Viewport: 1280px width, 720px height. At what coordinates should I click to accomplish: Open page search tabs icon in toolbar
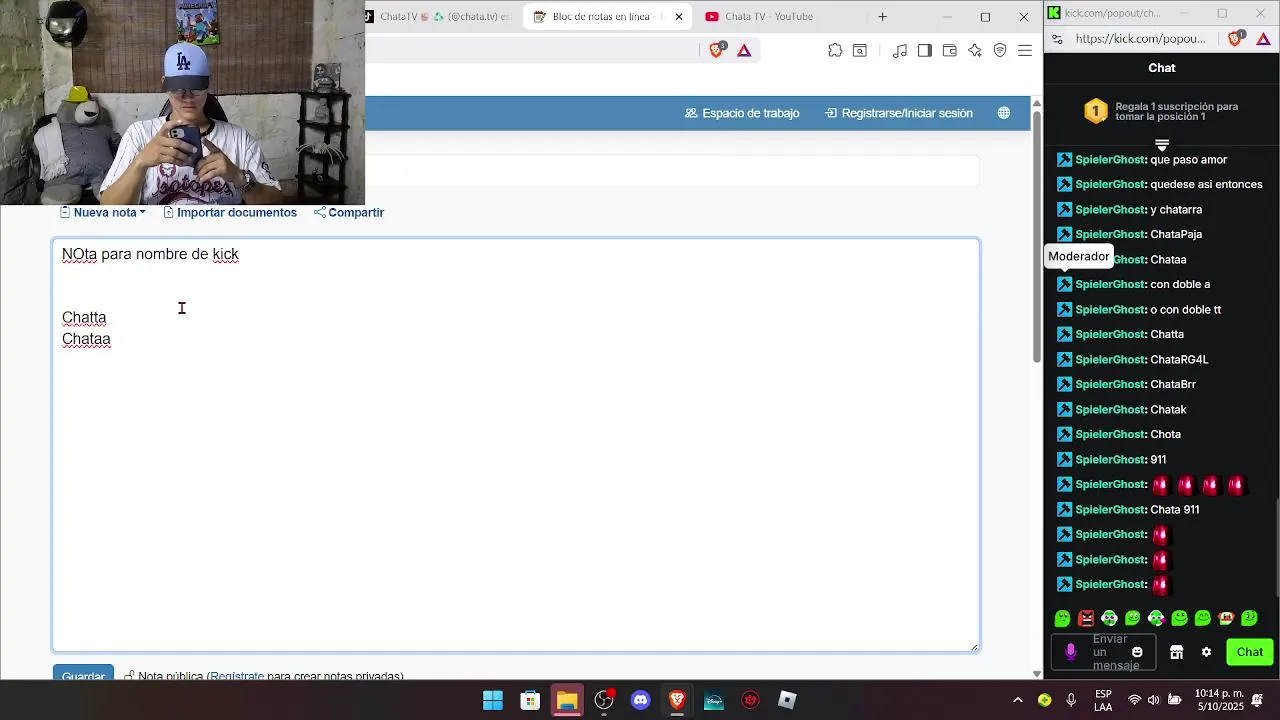[860, 51]
